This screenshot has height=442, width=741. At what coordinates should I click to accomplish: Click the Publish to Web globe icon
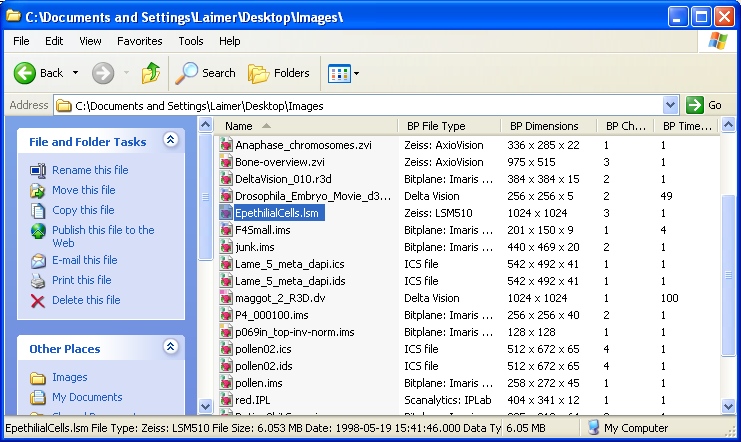click(38, 231)
